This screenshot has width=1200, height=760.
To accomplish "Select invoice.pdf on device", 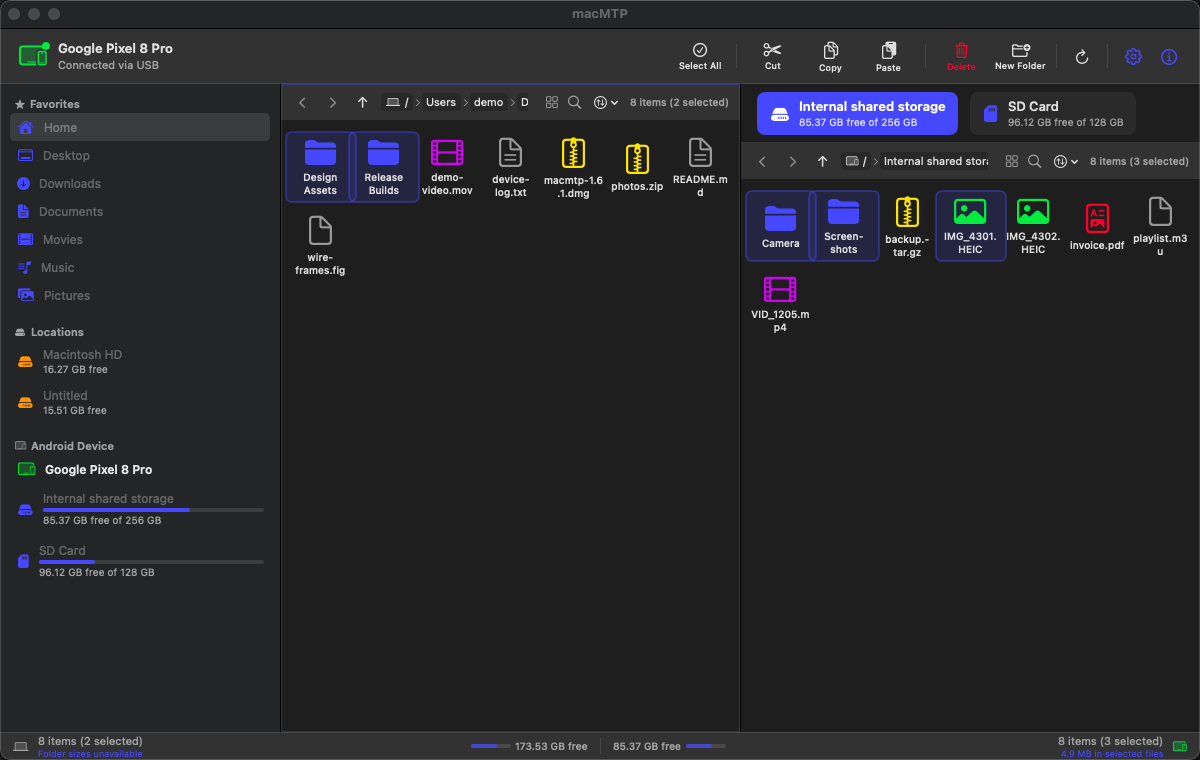I will click(x=1097, y=227).
